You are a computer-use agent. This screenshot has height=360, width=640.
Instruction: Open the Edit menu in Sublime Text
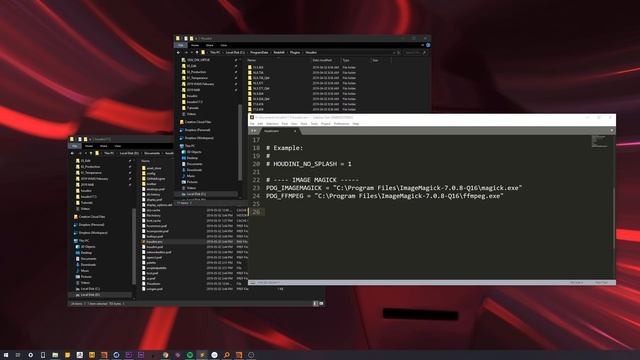click(260, 124)
